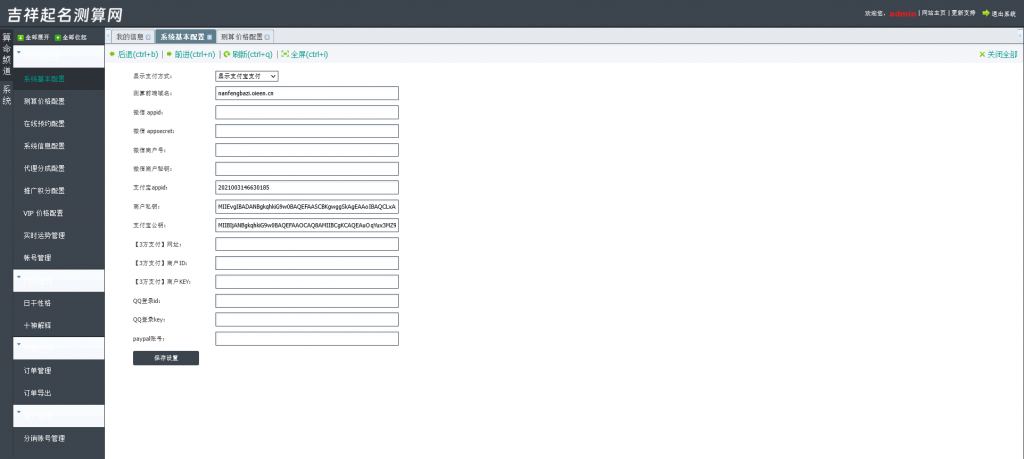Image resolution: width=1024 pixels, height=459 pixels.
Task: Focus the 微信商户秘钥 input field
Action: click(x=307, y=169)
